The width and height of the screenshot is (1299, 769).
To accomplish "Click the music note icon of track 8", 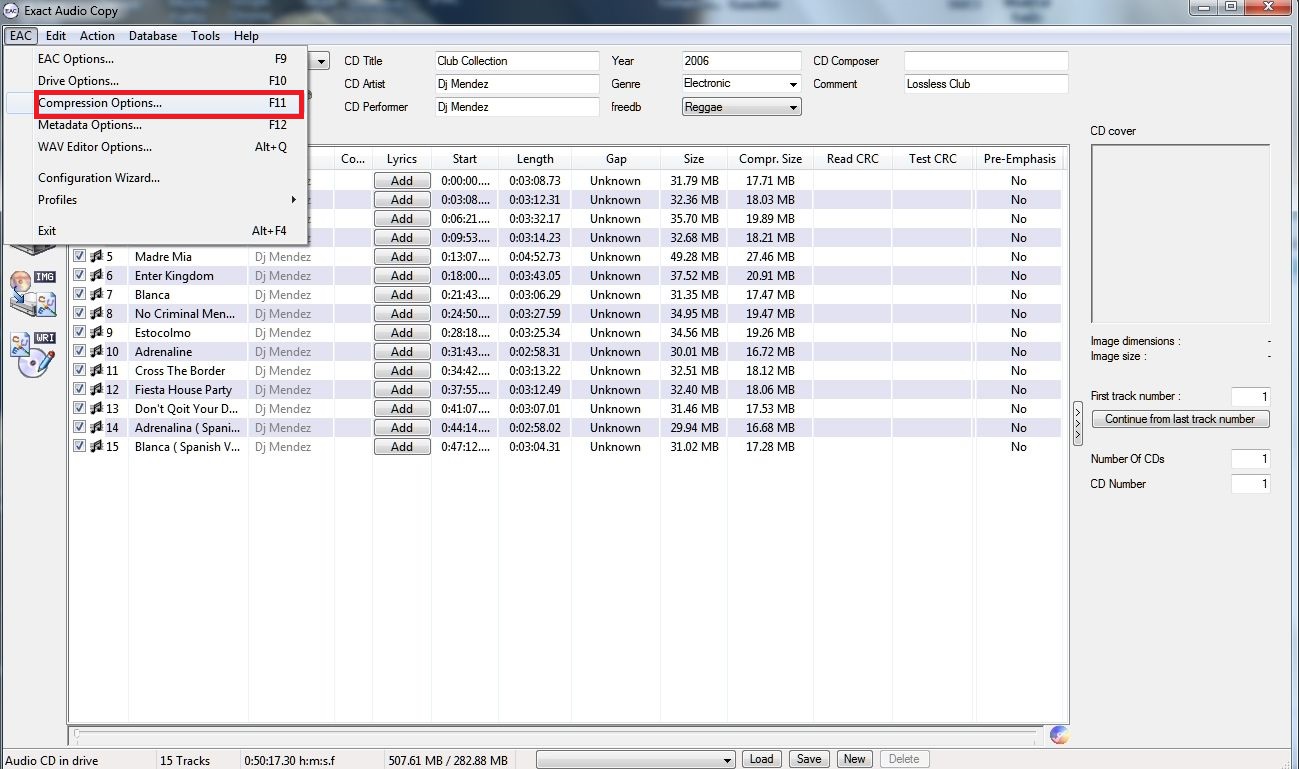I will click(97, 314).
